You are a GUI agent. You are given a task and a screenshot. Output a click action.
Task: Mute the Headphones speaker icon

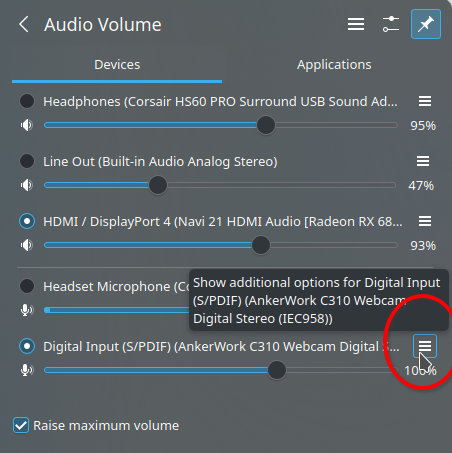click(27, 125)
